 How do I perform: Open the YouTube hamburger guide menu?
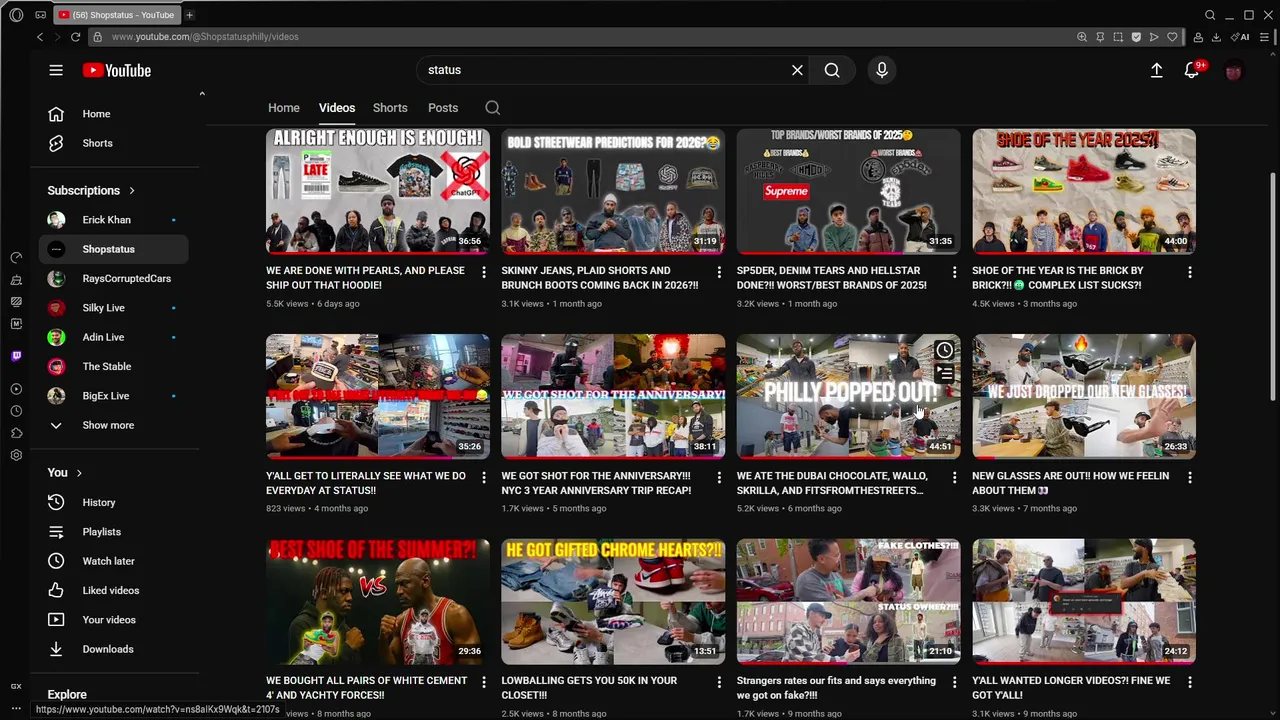pos(56,70)
